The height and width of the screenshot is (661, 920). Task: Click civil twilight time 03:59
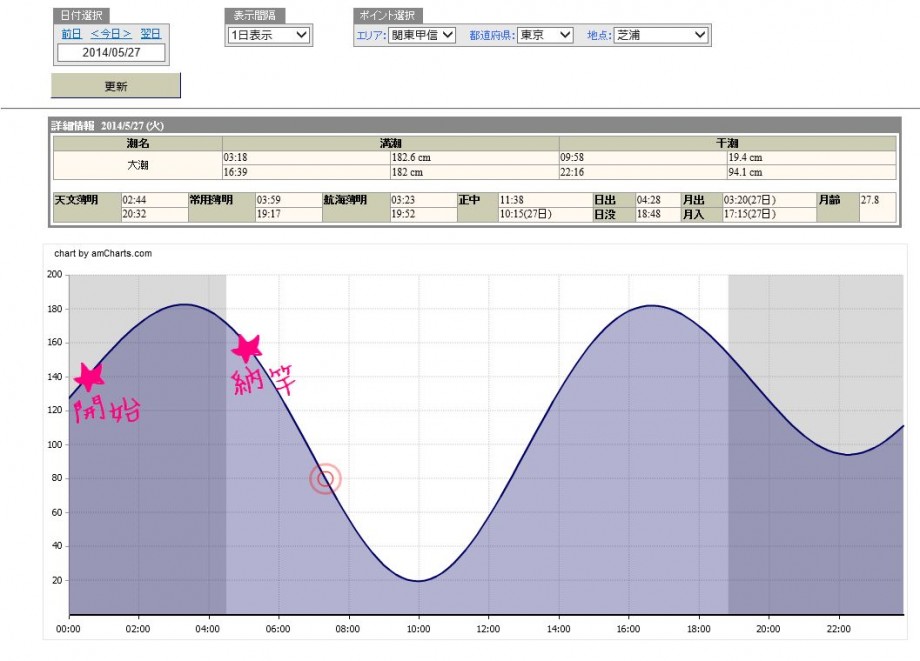coord(289,199)
